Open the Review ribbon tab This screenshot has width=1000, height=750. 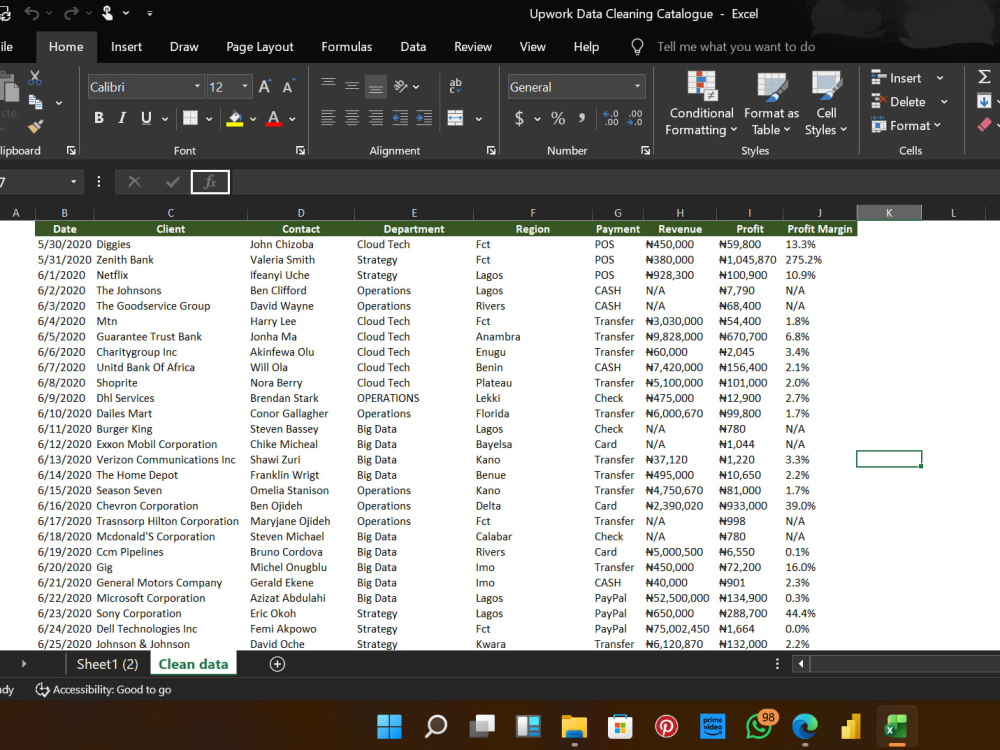point(473,47)
